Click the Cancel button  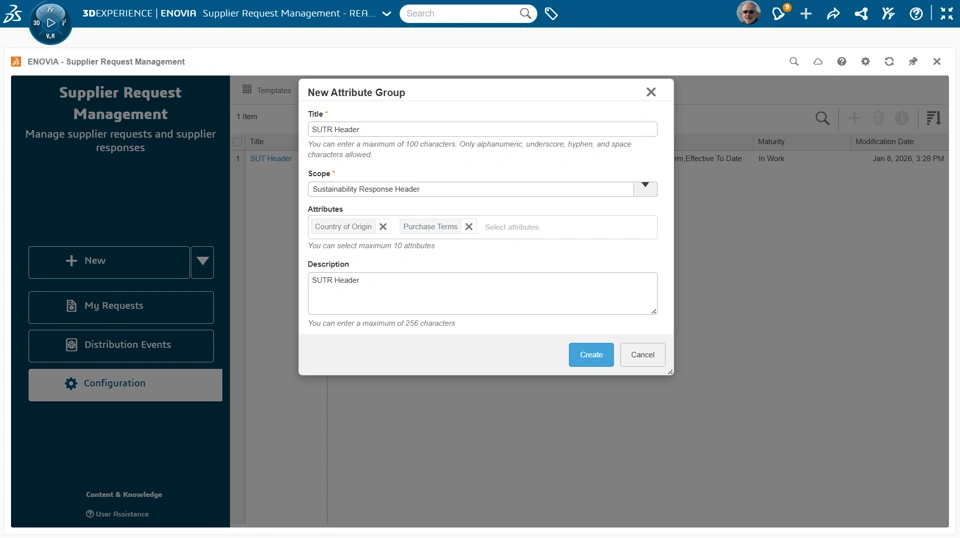pyautogui.click(x=642, y=354)
